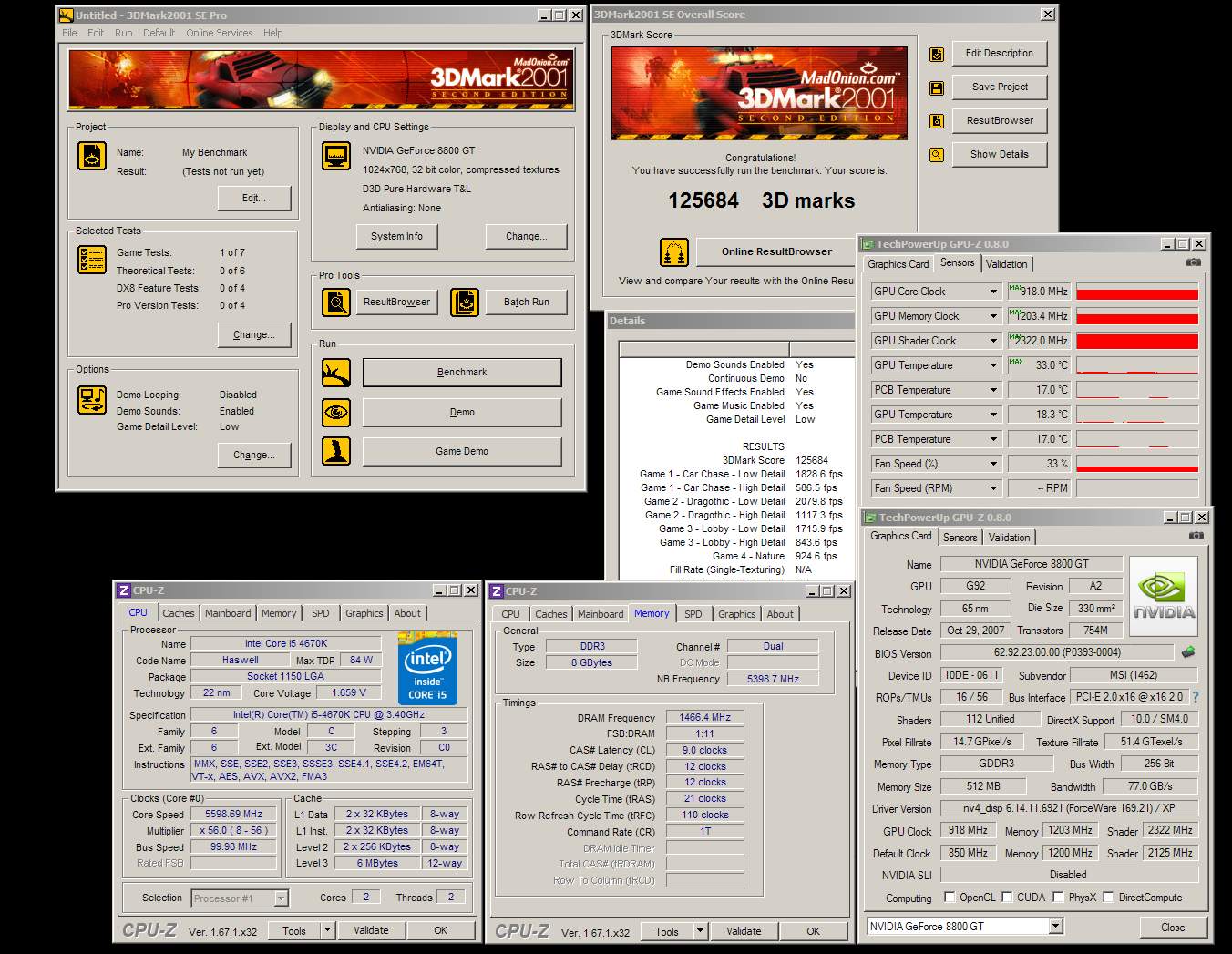
Task: Click the Show Details magnifier icon
Action: click(x=936, y=154)
